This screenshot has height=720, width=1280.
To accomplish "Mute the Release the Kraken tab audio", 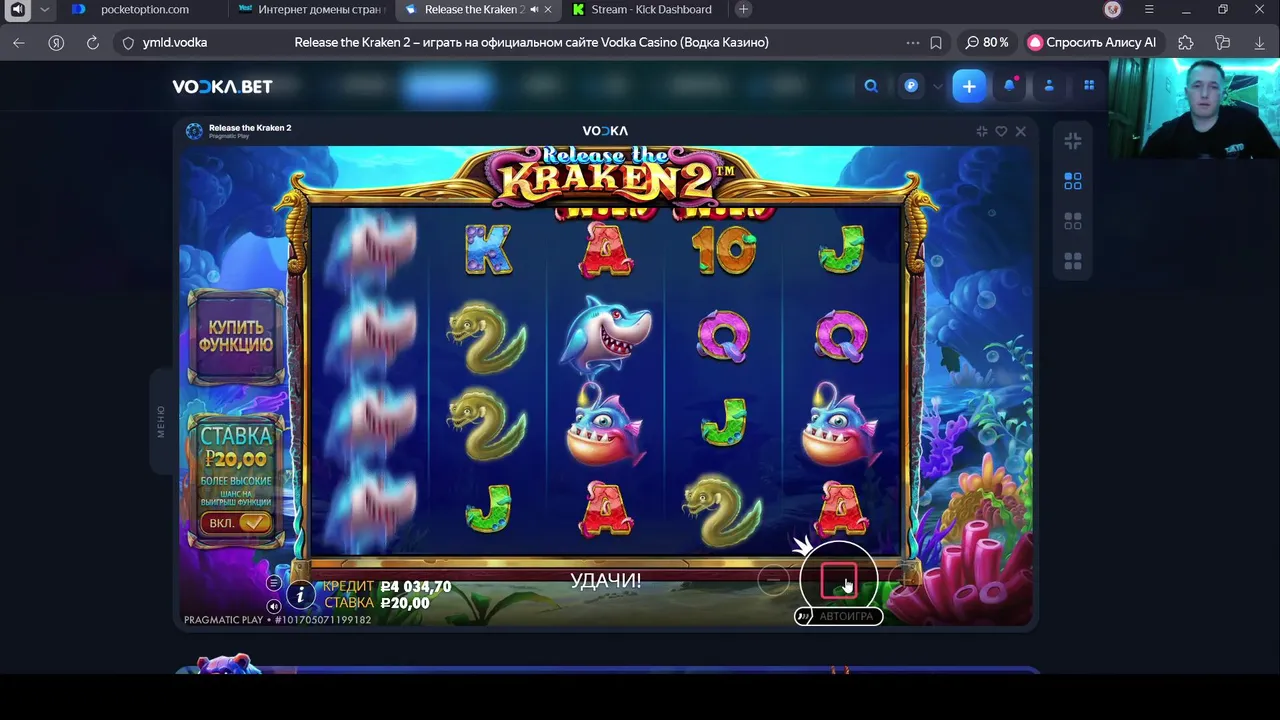I will tap(534, 9).
